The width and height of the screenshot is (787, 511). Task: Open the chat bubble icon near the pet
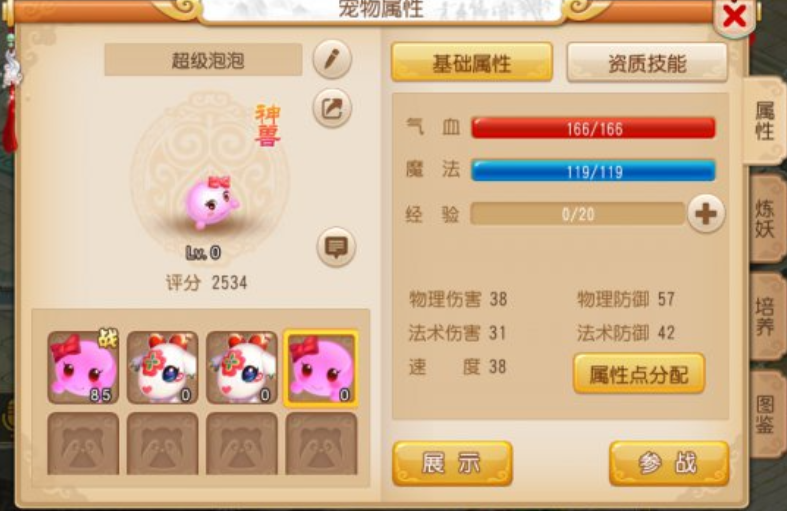point(336,247)
